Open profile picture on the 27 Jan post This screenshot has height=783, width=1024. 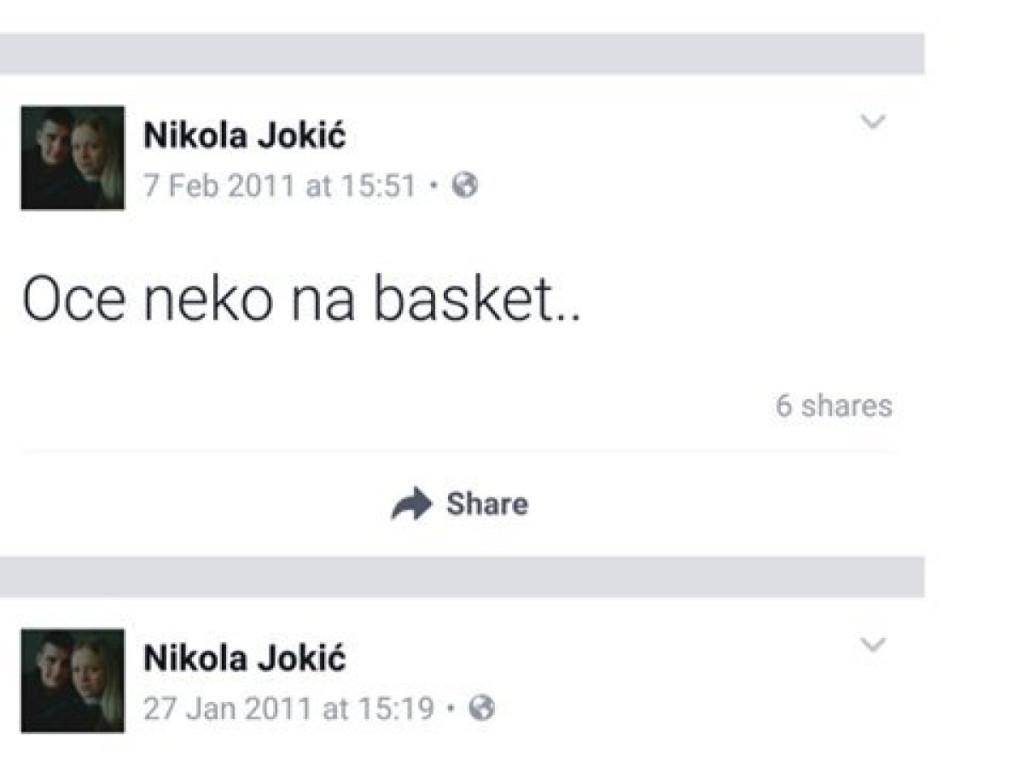pyautogui.click(x=73, y=681)
